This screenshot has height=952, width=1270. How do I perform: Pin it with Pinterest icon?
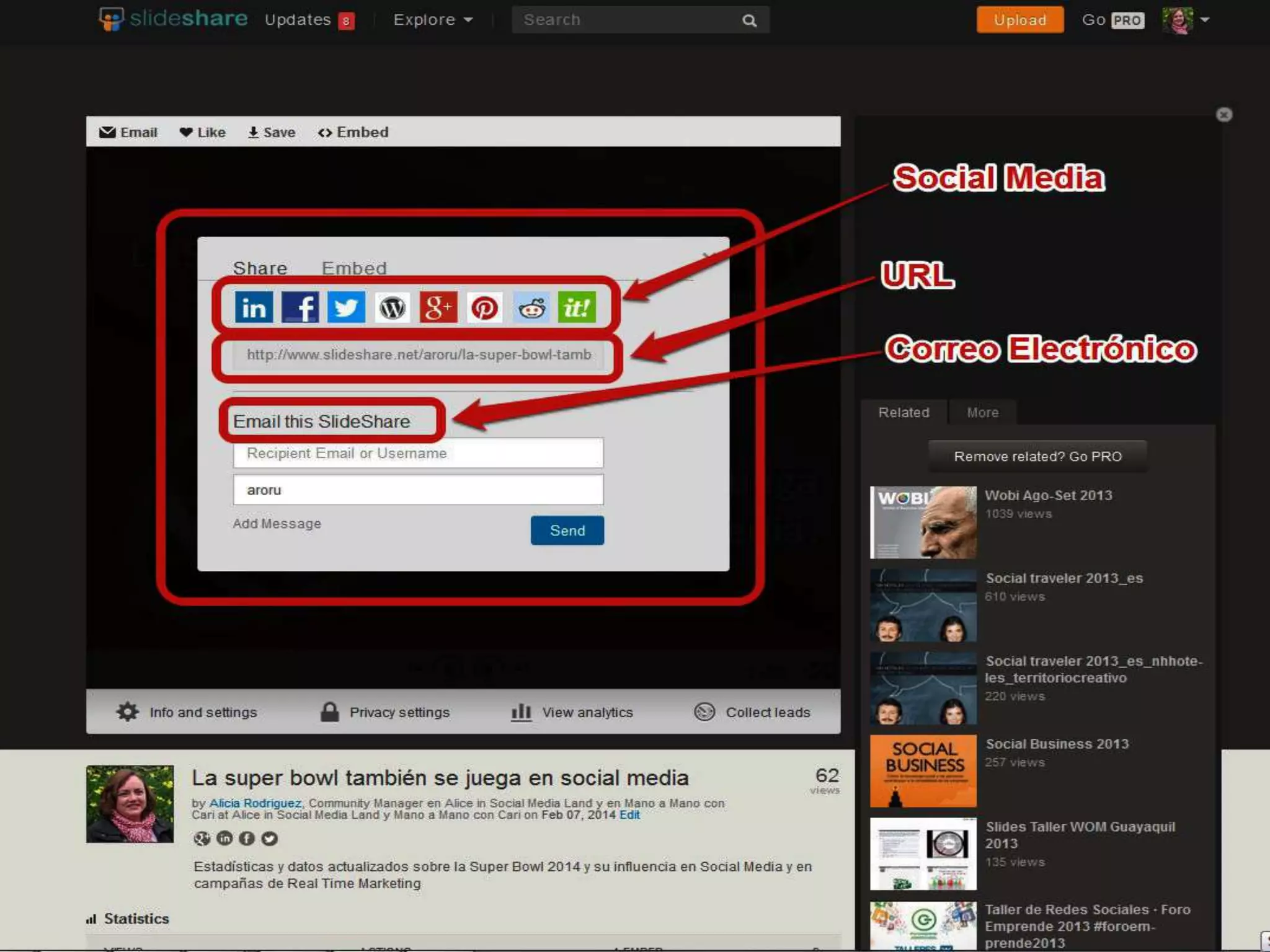coord(484,307)
